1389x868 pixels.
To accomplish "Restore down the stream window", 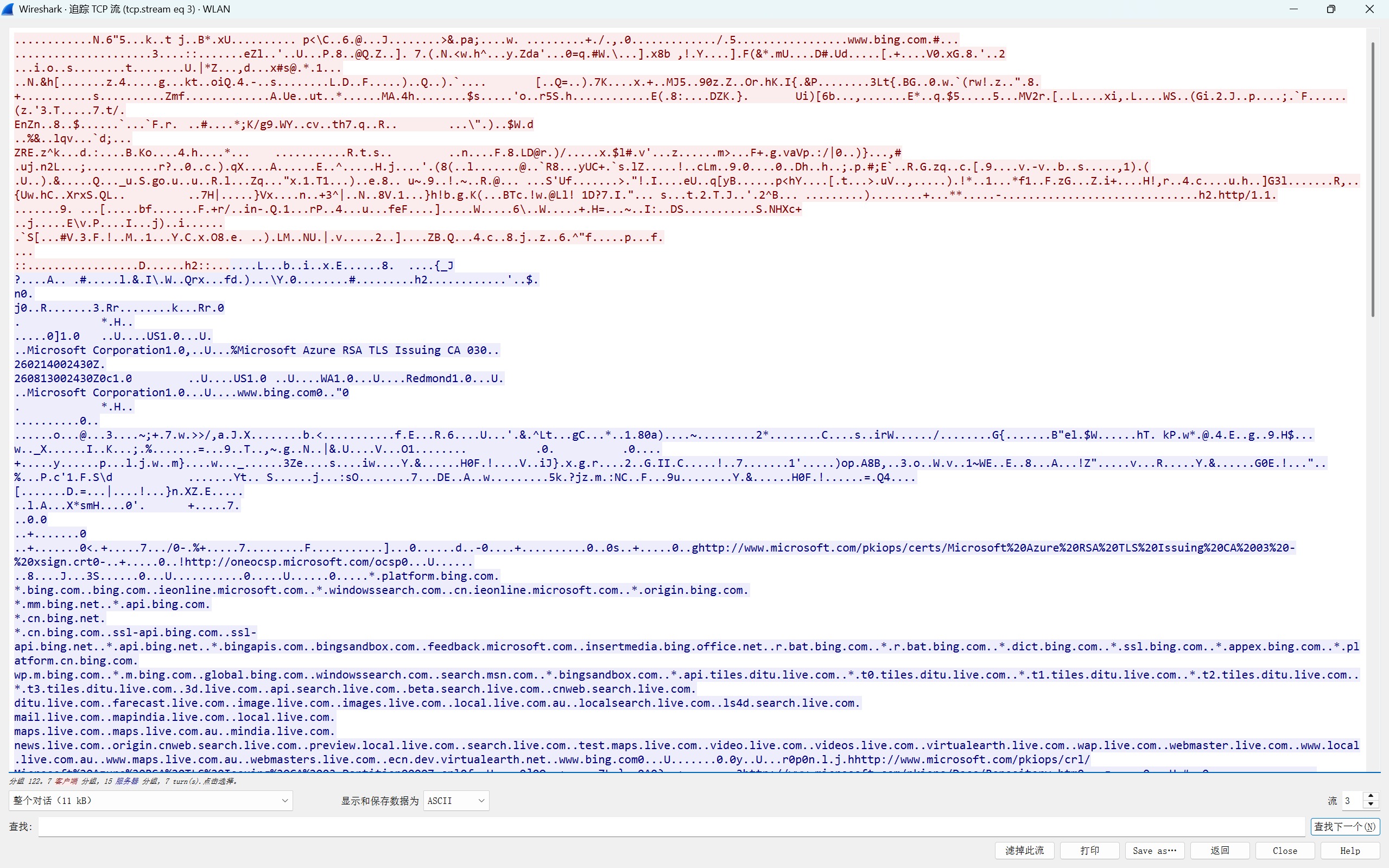I will coord(1331,9).
